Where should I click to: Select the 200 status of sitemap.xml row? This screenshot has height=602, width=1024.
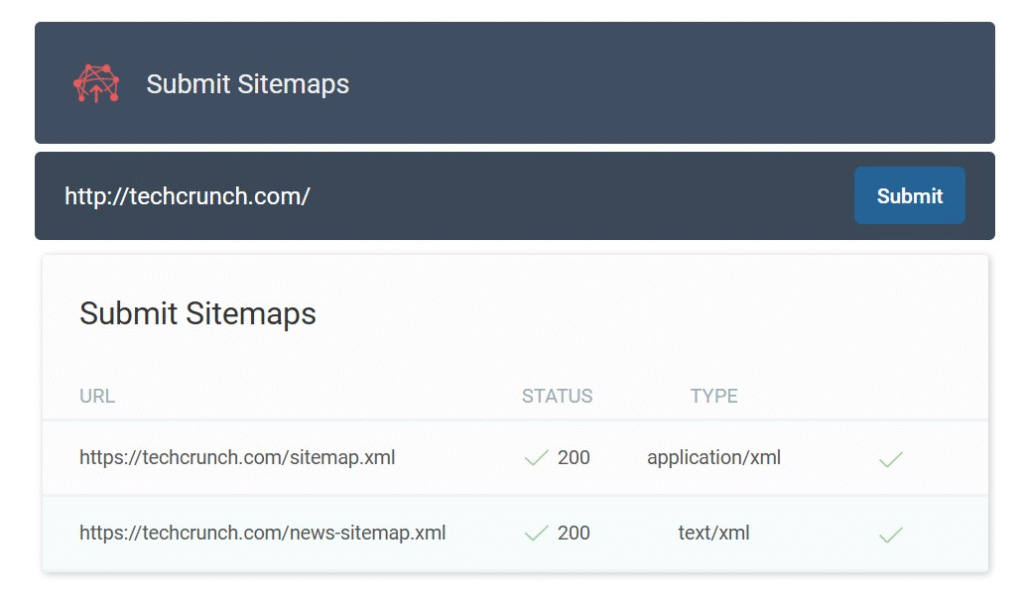point(573,457)
